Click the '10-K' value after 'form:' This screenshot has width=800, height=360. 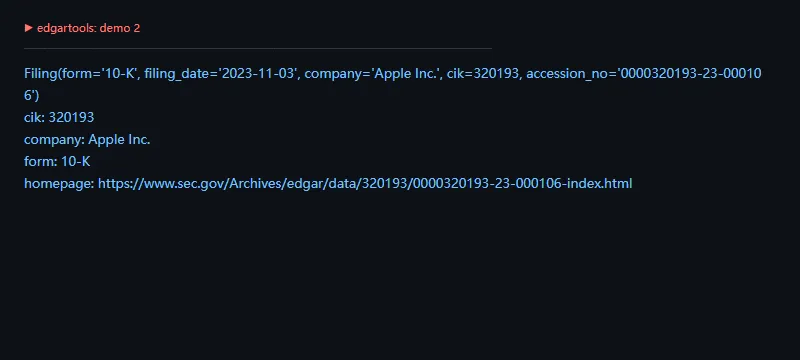76,162
